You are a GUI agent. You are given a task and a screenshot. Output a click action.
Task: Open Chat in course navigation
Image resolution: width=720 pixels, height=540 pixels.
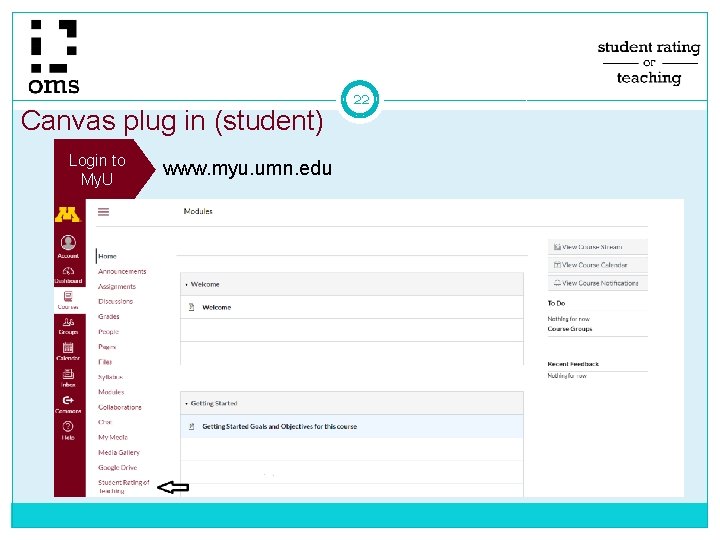point(104,422)
